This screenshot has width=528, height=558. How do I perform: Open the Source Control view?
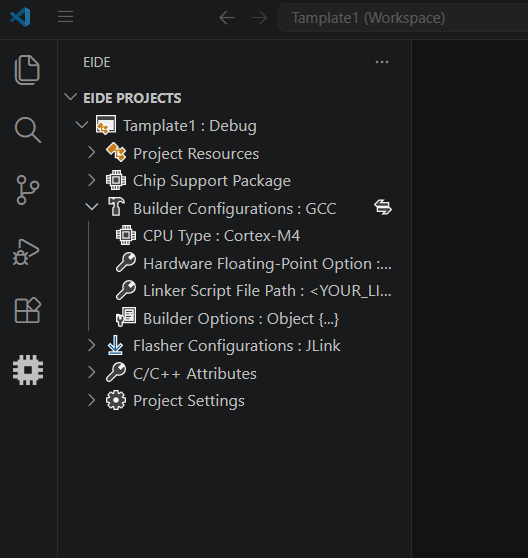27,190
